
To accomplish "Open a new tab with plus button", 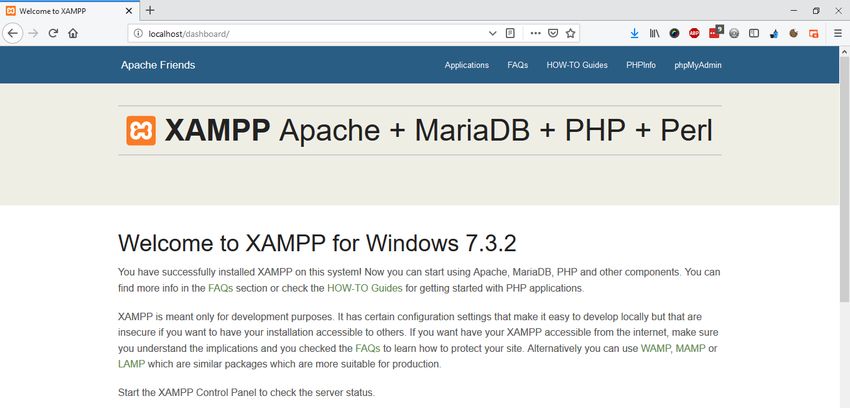I will (x=150, y=10).
